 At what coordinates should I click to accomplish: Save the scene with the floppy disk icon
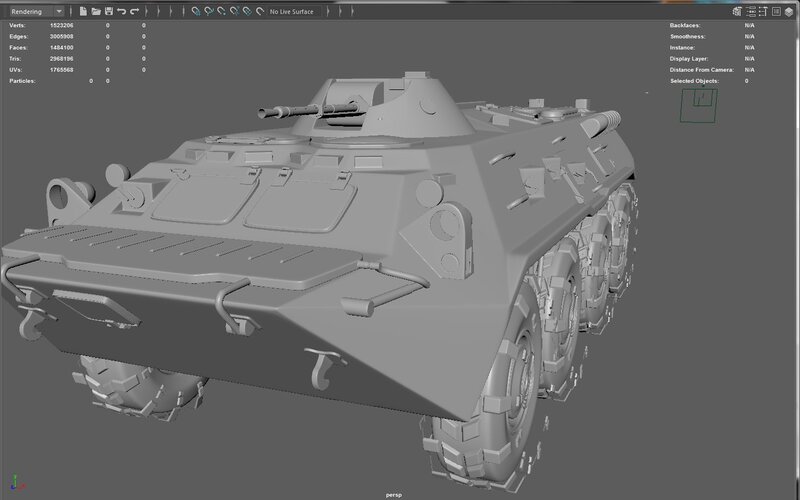point(108,11)
